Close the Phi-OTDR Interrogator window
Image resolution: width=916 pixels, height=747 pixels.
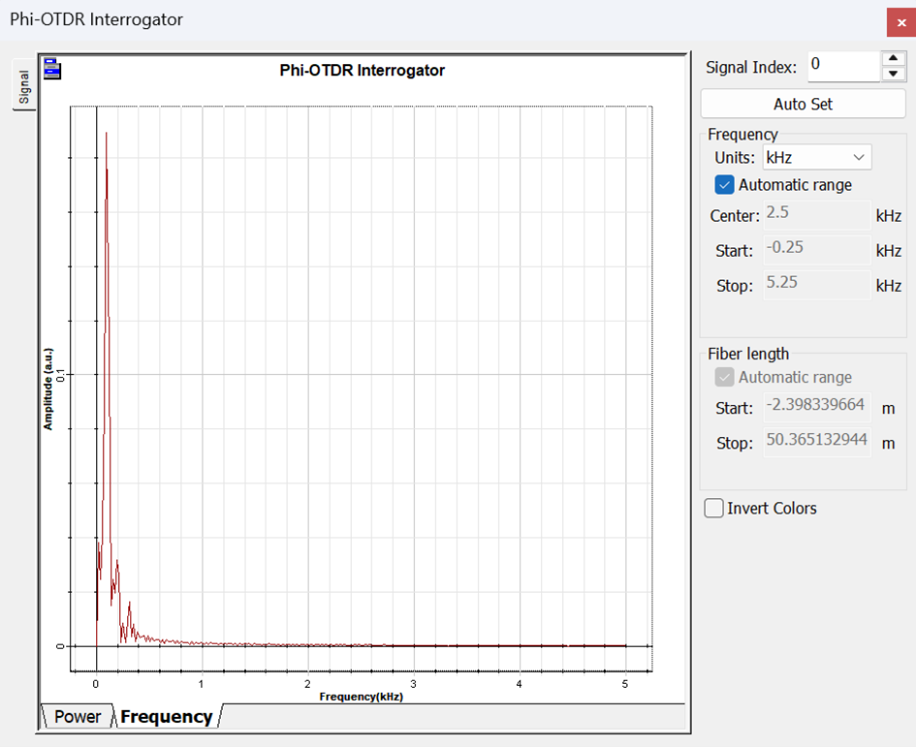tap(901, 22)
